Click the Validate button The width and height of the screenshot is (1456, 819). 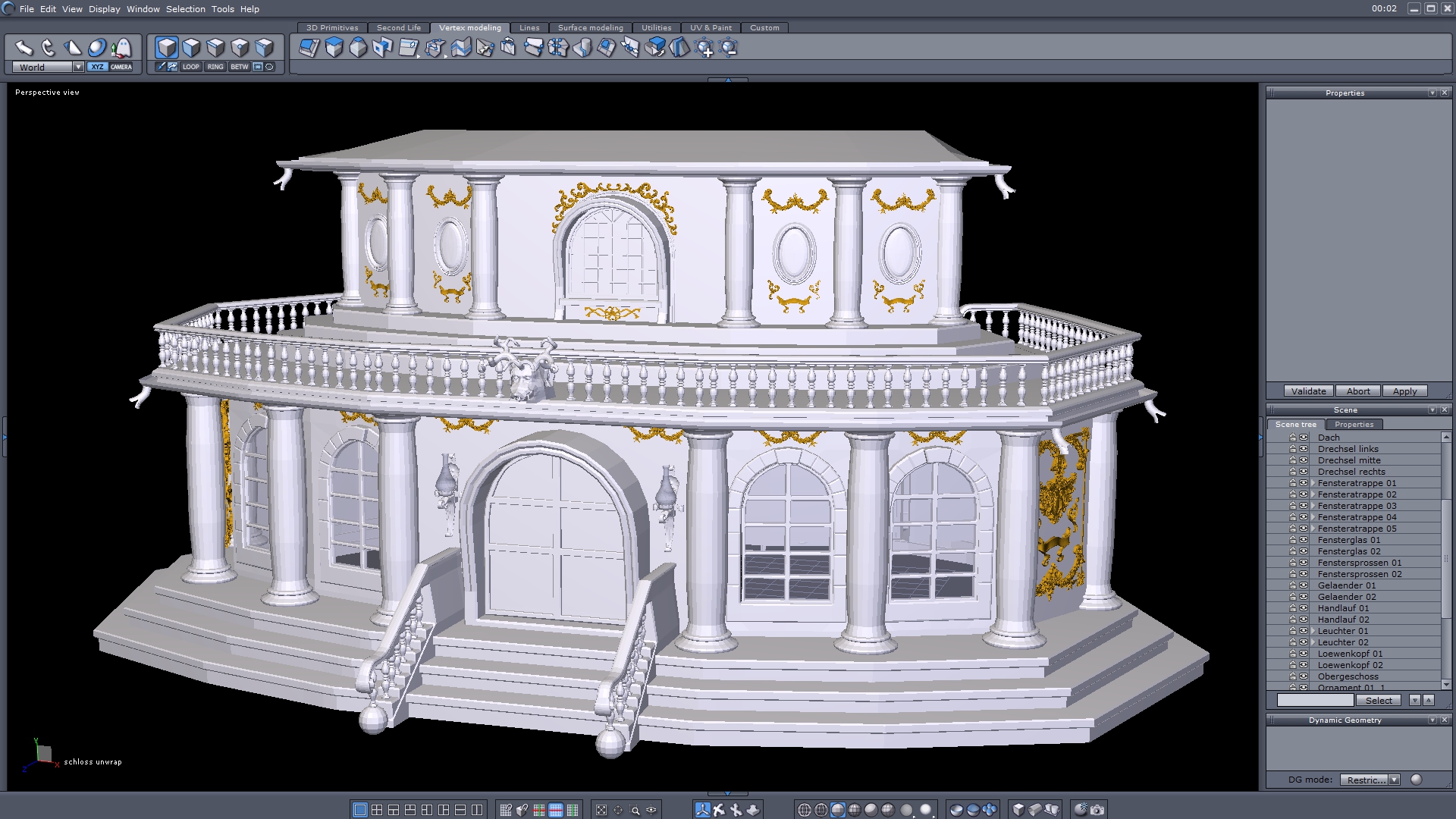1308,391
